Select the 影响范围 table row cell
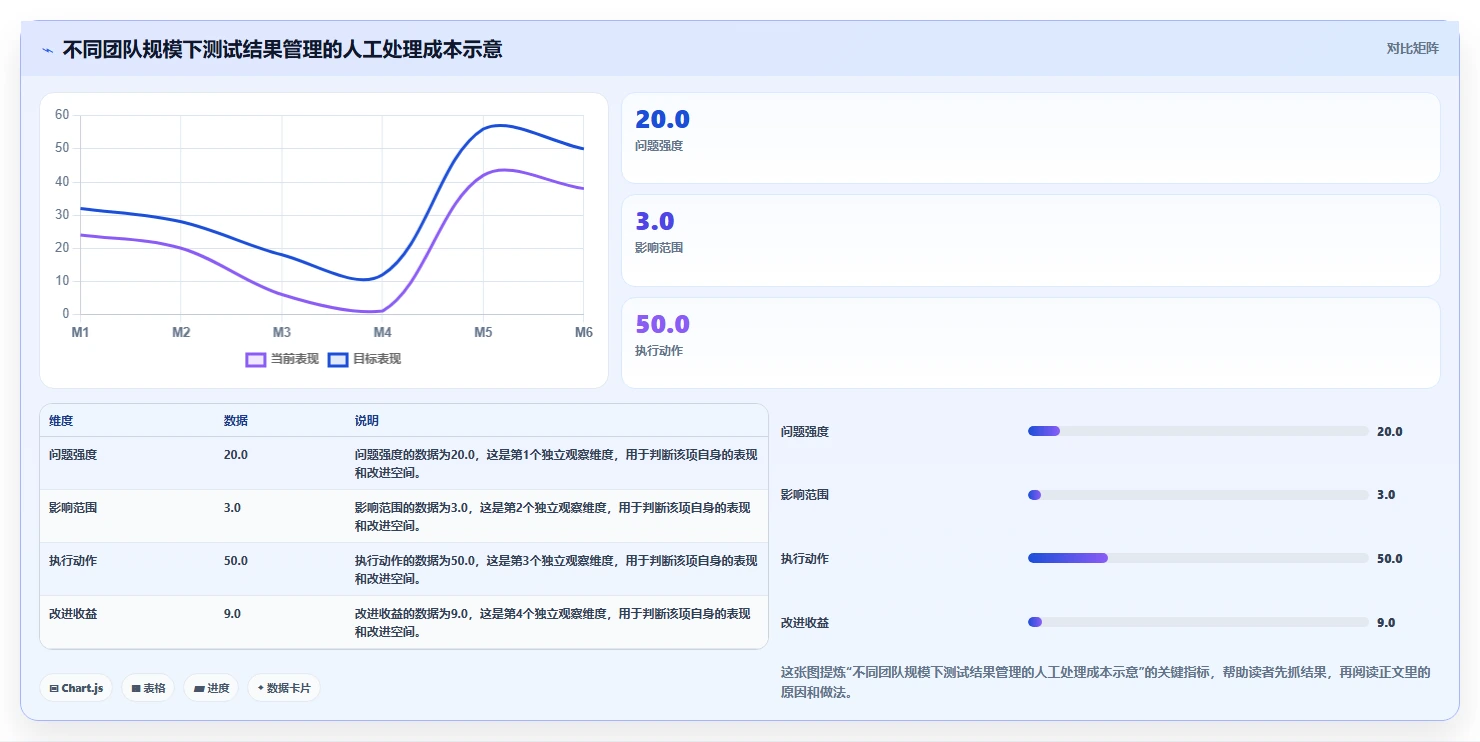The width and height of the screenshot is (1480, 742). point(73,507)
